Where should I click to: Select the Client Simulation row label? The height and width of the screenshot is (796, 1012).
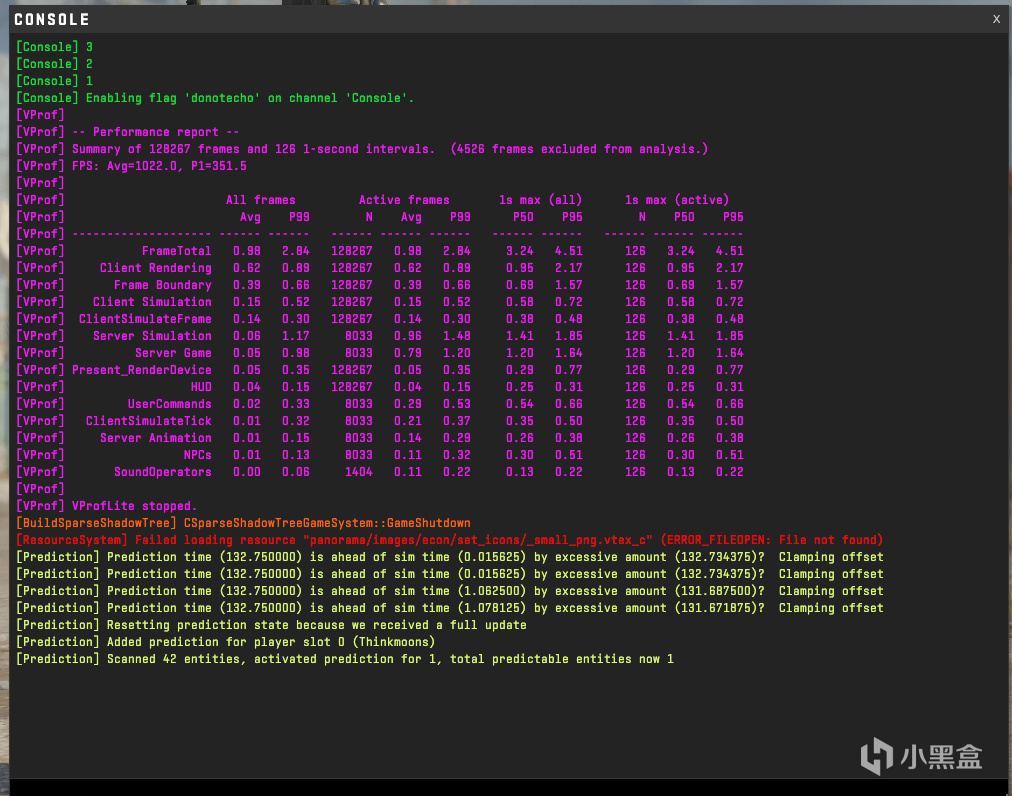[x=152, y=302]
